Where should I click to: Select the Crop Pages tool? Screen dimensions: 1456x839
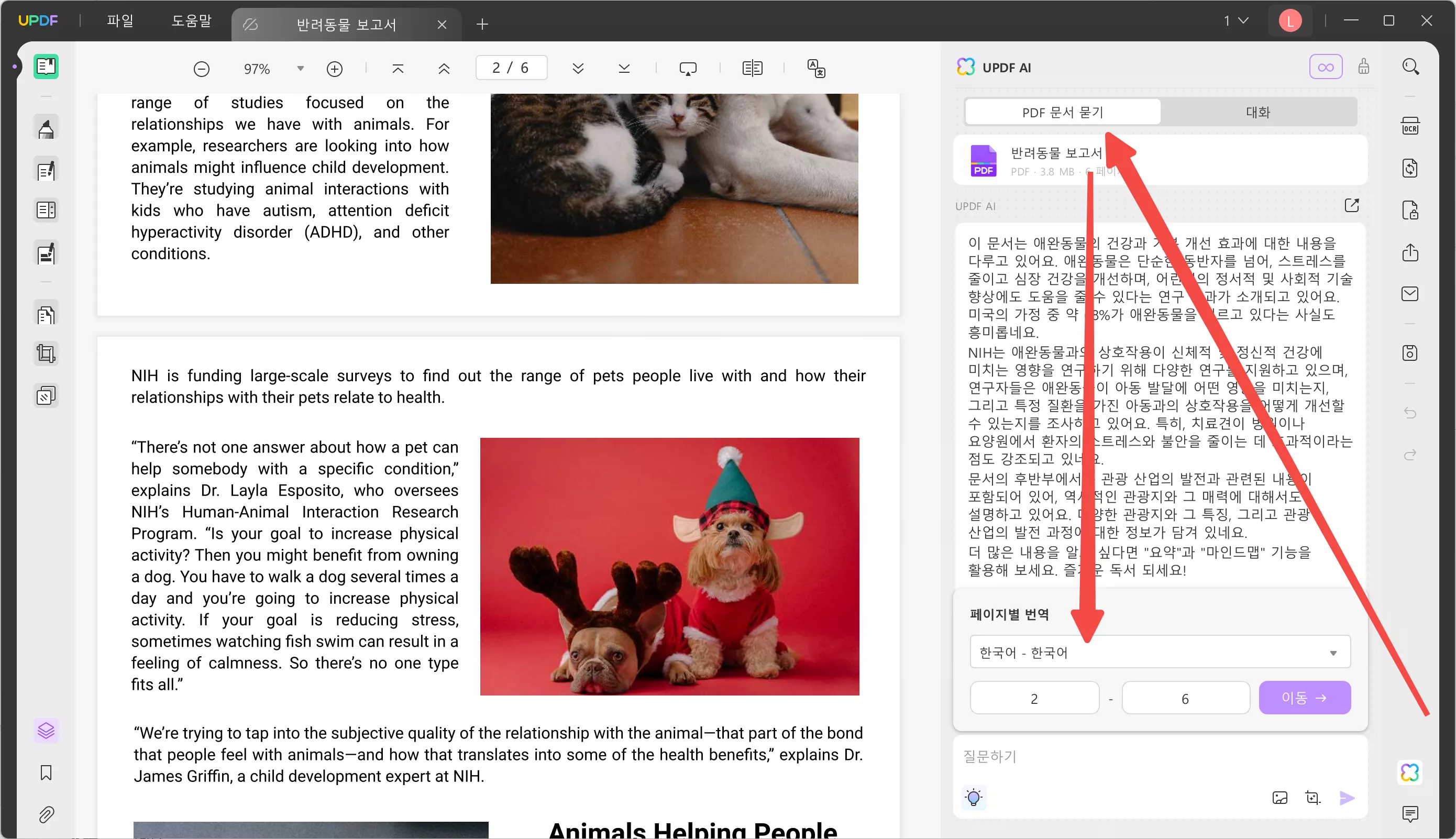click(x=46, y=353)
